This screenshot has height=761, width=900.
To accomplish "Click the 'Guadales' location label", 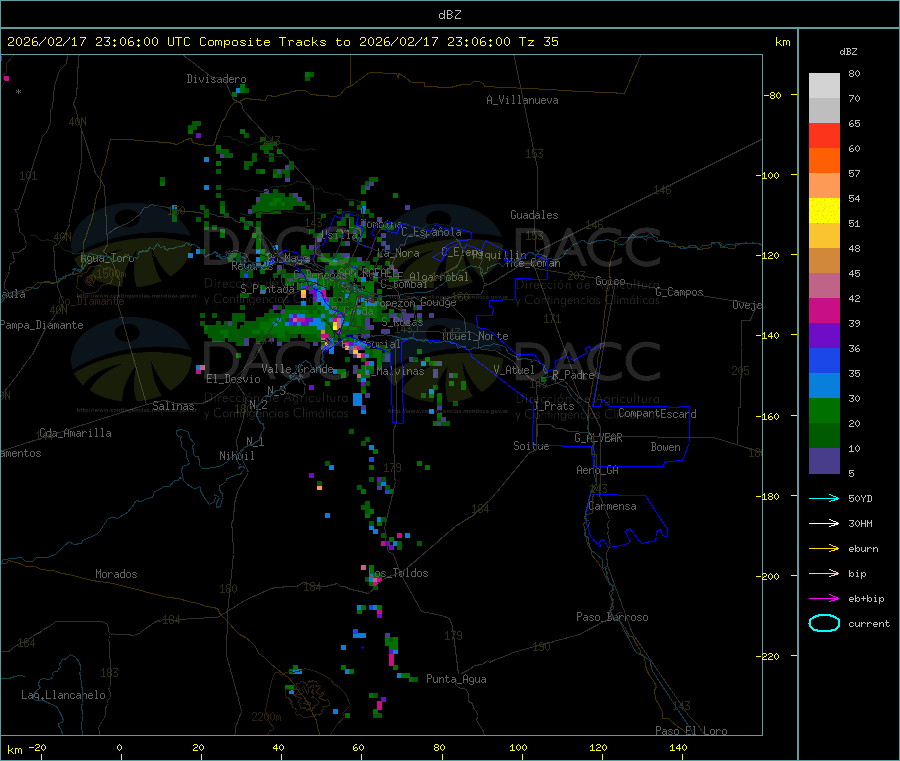I will click(x=534, y=215).
